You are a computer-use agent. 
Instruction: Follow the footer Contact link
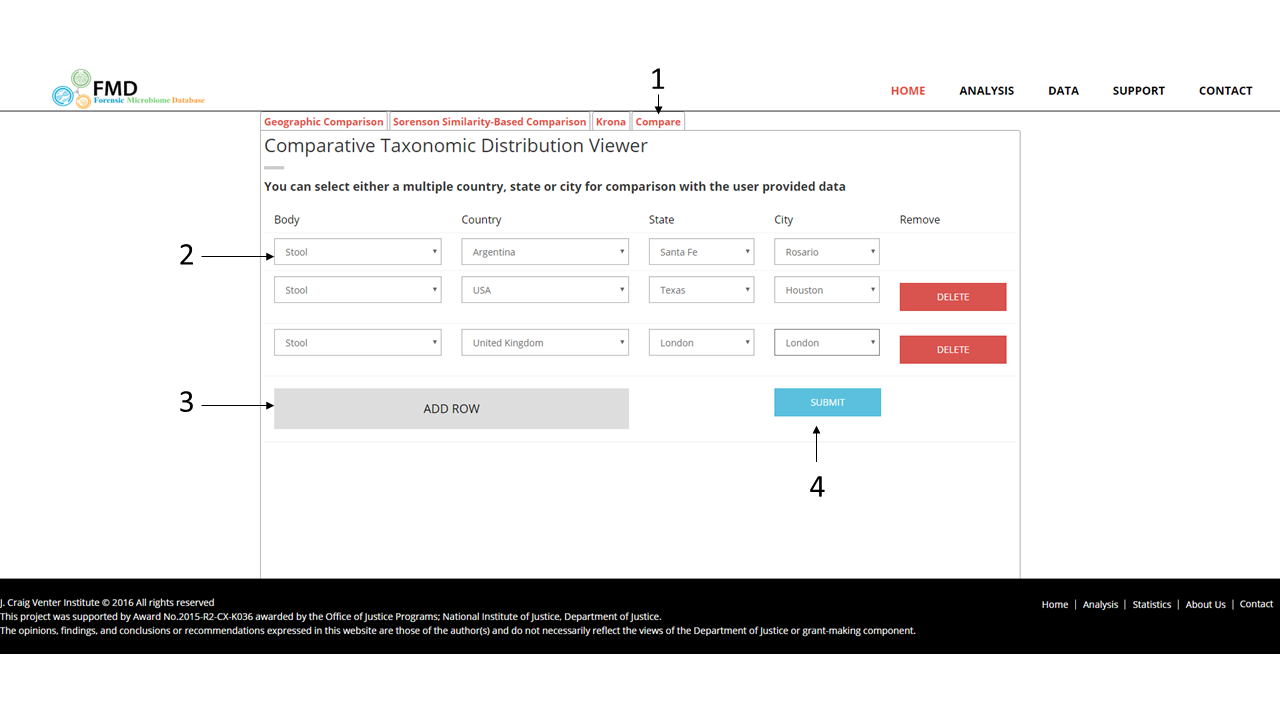pos(1256,604)
